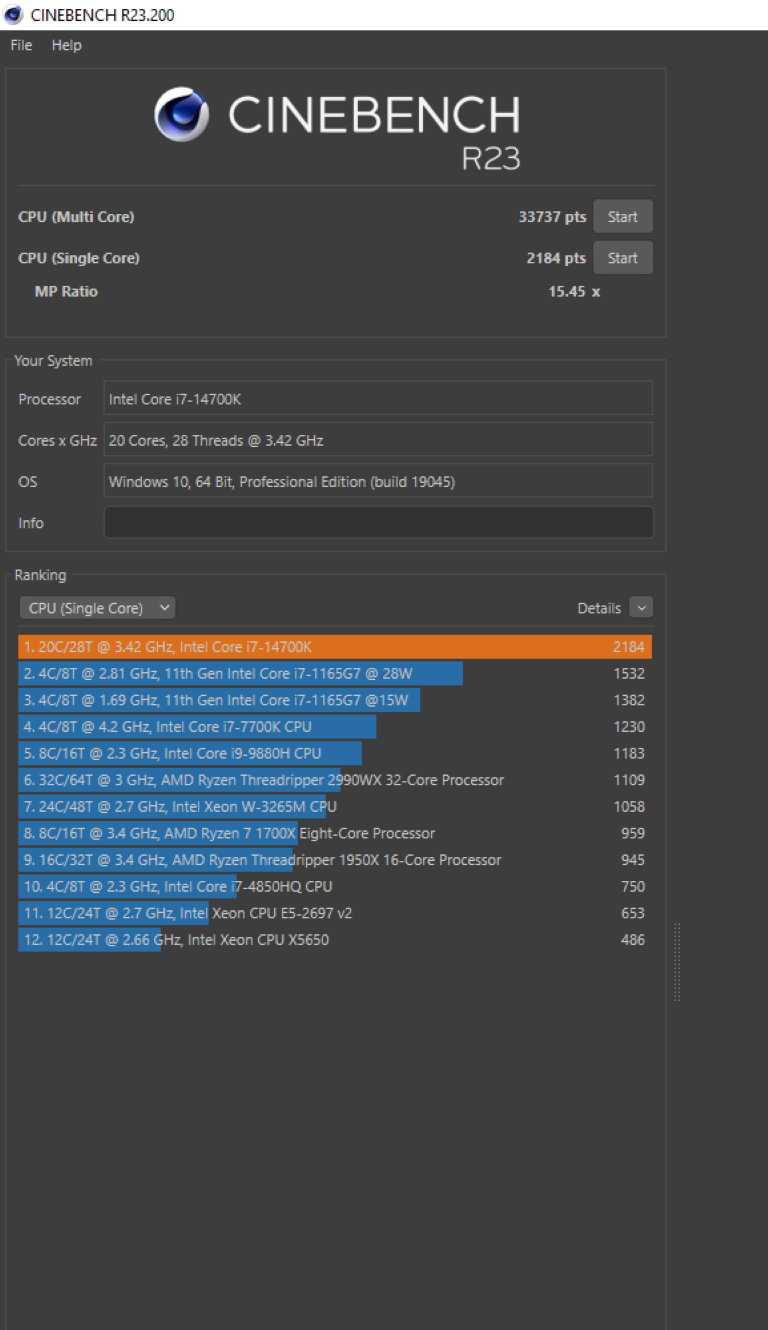Click the dotted panel splitter handle
768x1330 pixels.
677,962
